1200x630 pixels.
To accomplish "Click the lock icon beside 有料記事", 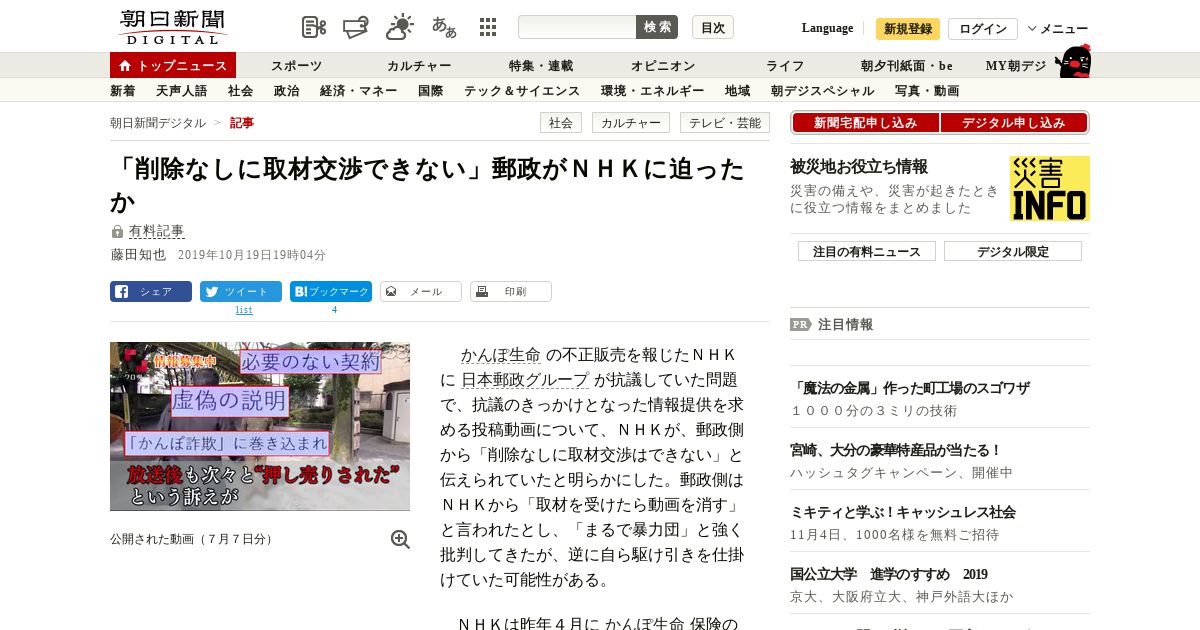I will [117, 232].
